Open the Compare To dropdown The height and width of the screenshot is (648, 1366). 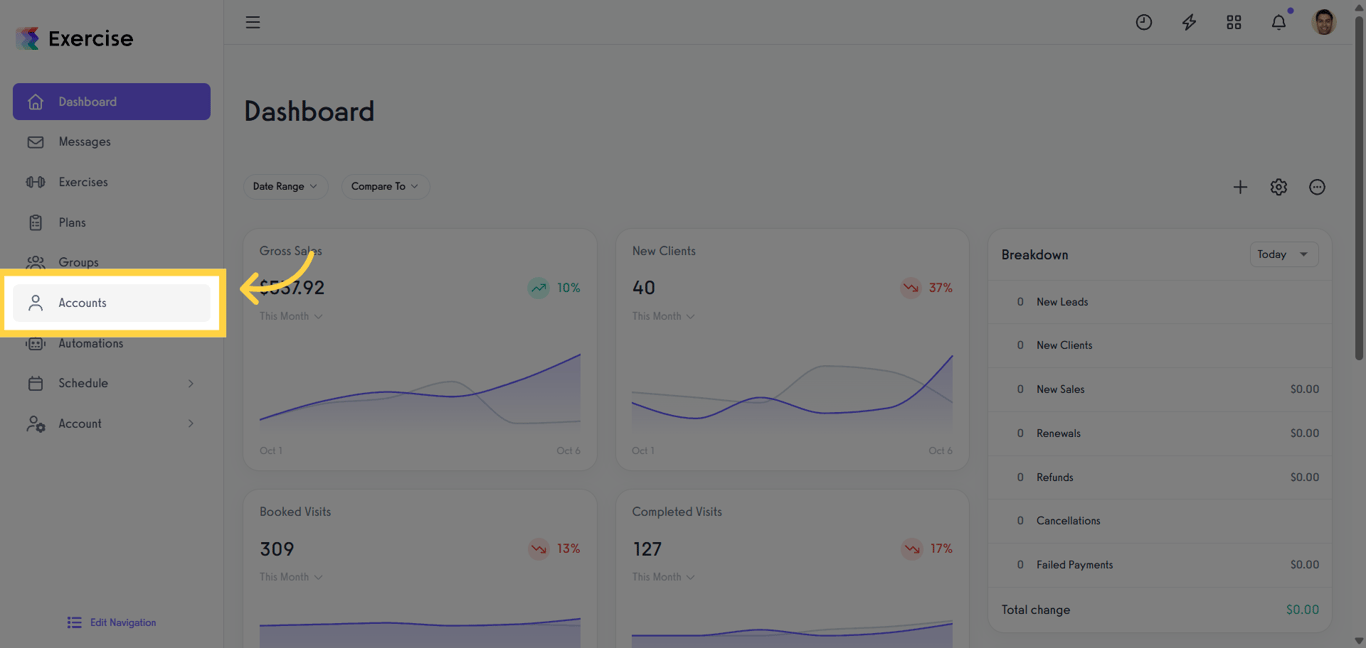point(385,186)
